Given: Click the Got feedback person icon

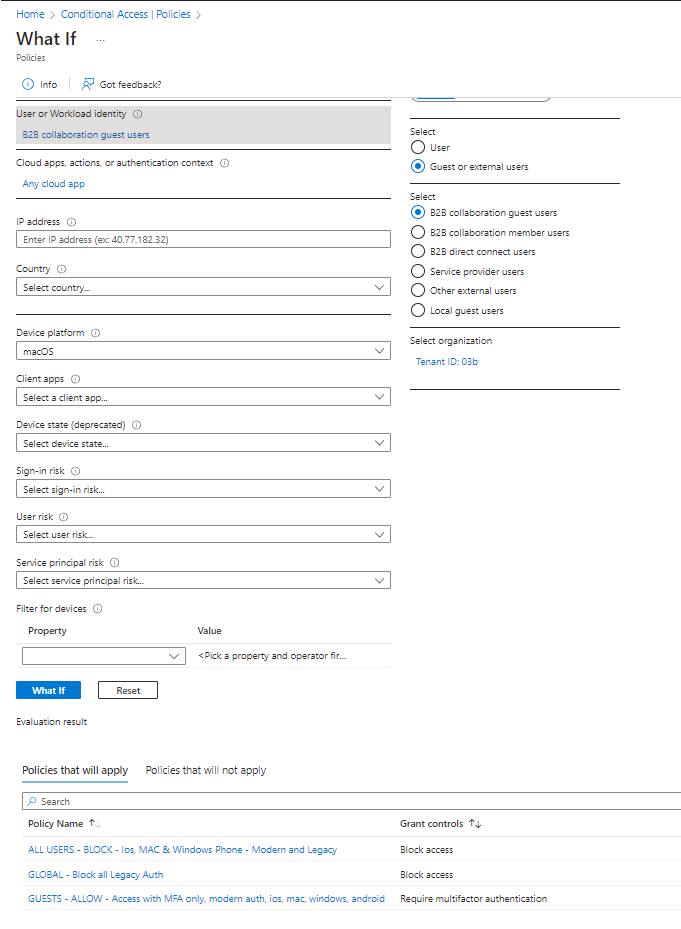Looking at the screenshot, I should tap(88, 84).
